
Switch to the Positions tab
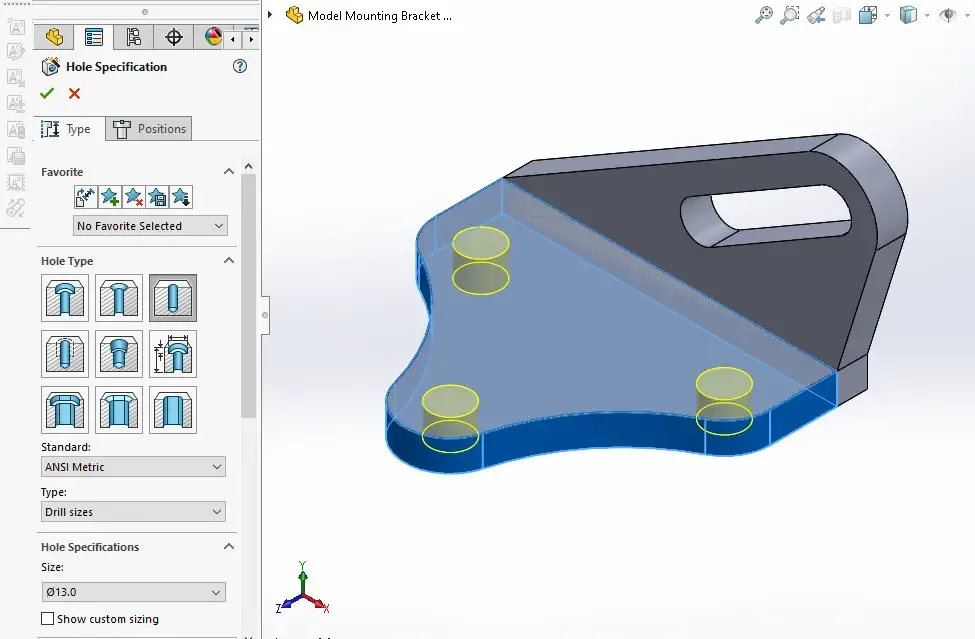click(149, 129)
